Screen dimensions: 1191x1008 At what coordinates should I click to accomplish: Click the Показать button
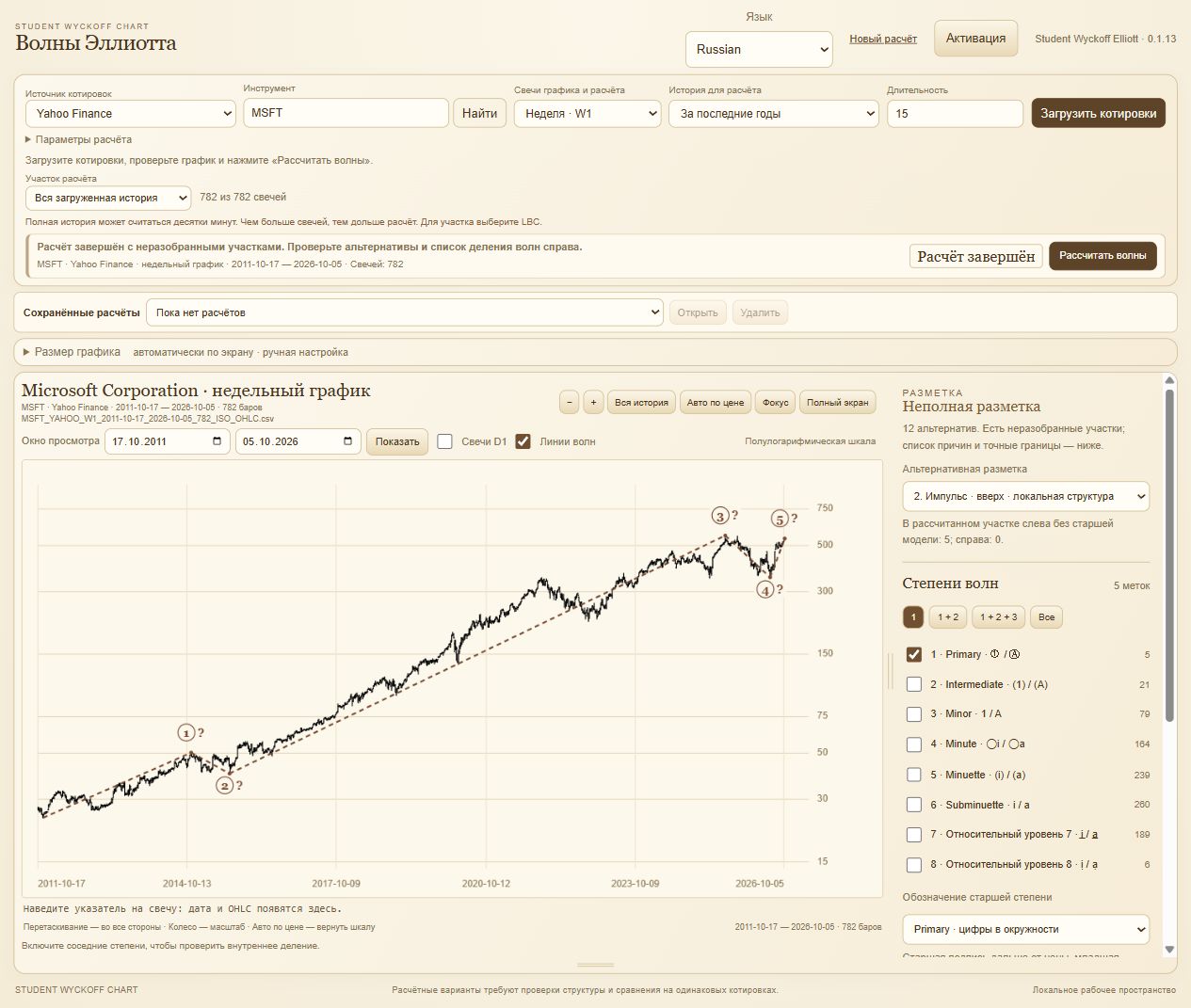tap(397, 441)
